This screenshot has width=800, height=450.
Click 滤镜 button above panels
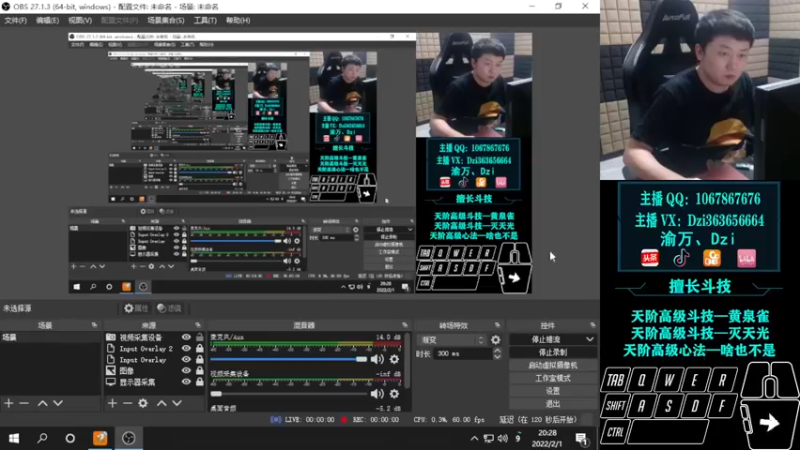pyautogui.click(x=169, y=308)
